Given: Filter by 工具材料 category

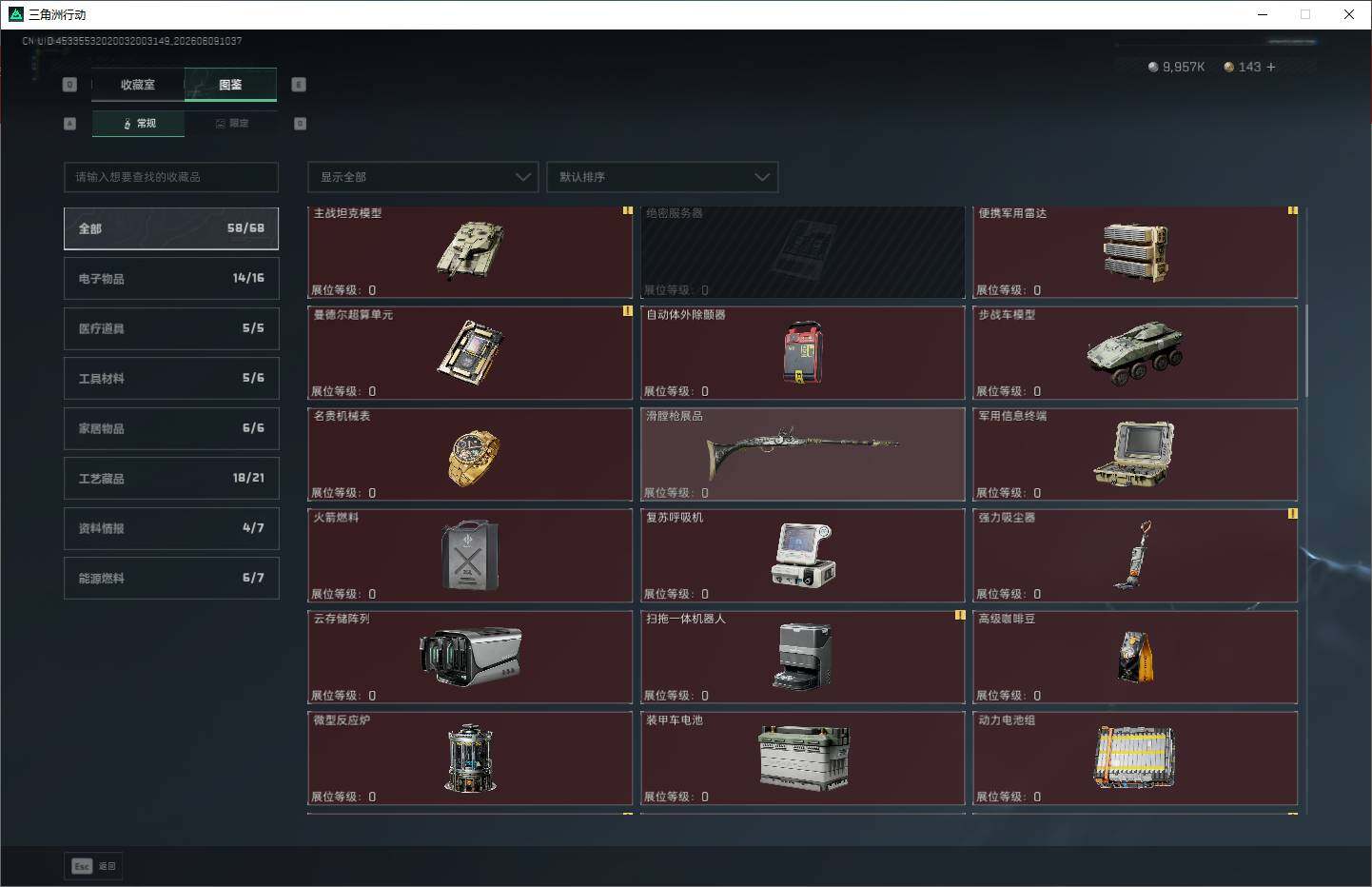Looking at the screenshot, I should [x=171, y=378].
